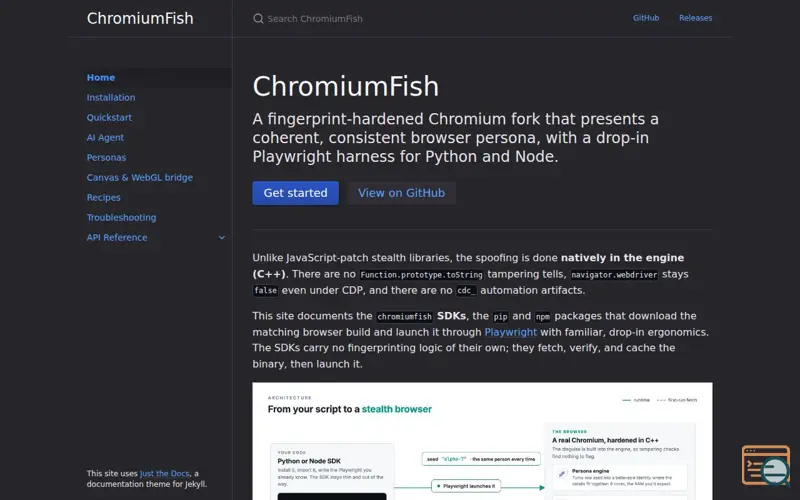The height and width of the screenshot is (500, 800).
Task: Click the chromiumfish inline code text
Action: click(x=405, y=316)
